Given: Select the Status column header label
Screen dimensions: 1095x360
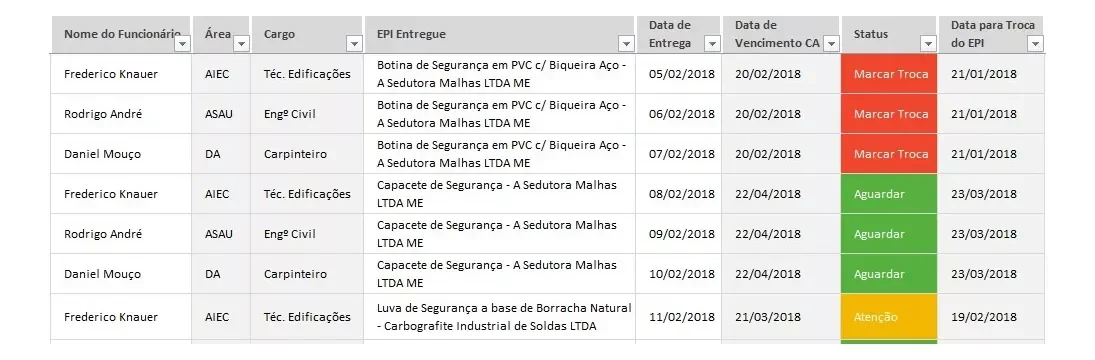Looking at the screenshot, I should point(871,34).
